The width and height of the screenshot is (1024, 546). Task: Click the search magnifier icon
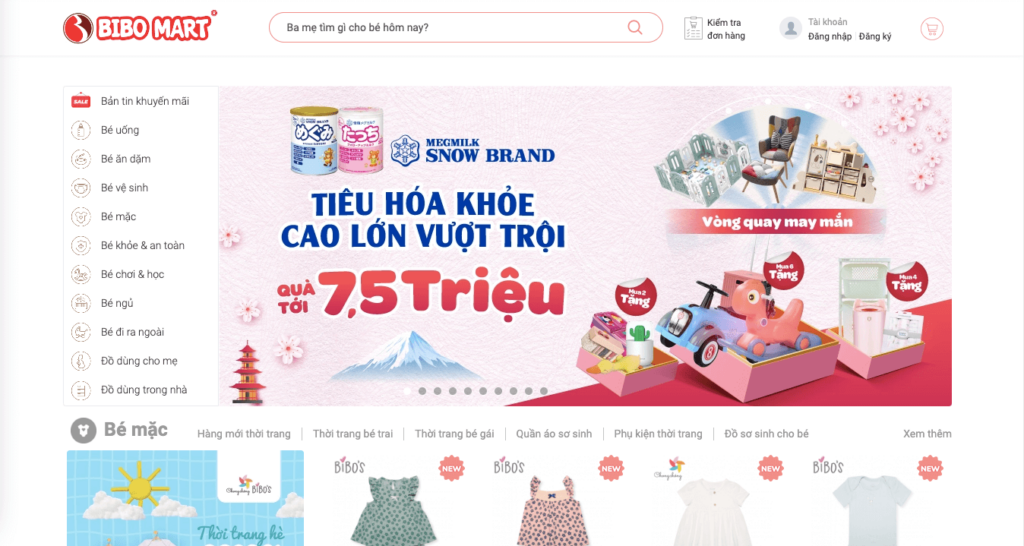click(x=635, y=27)
